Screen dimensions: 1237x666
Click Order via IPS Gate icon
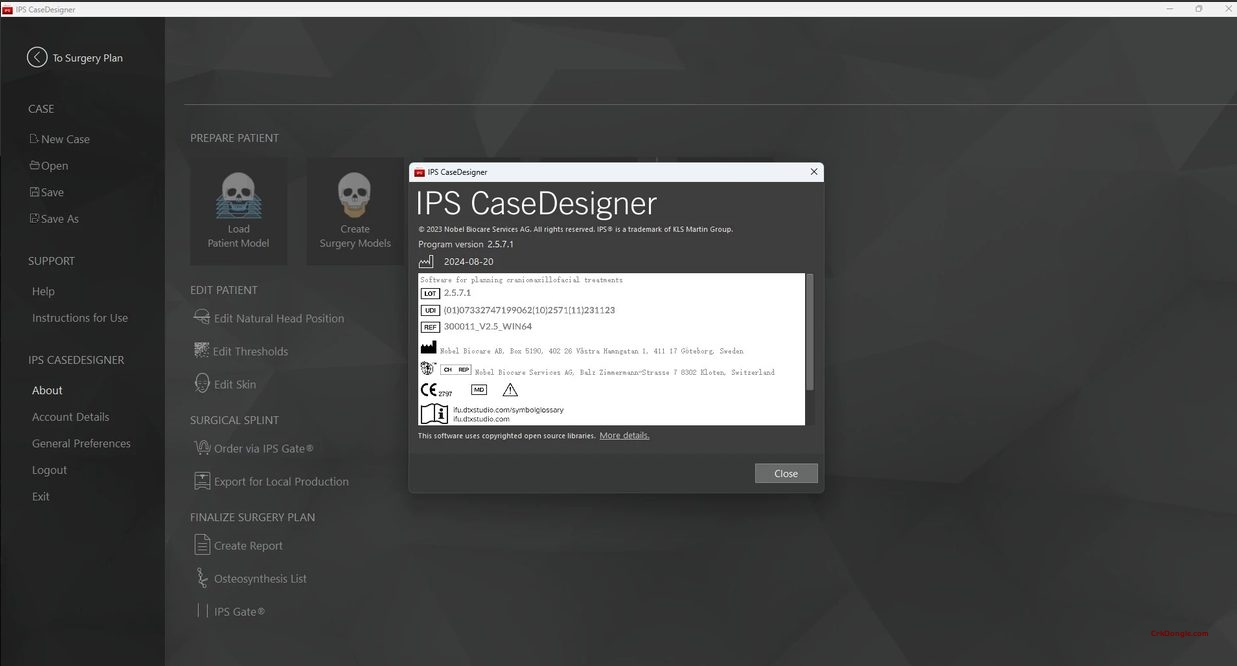202,448
